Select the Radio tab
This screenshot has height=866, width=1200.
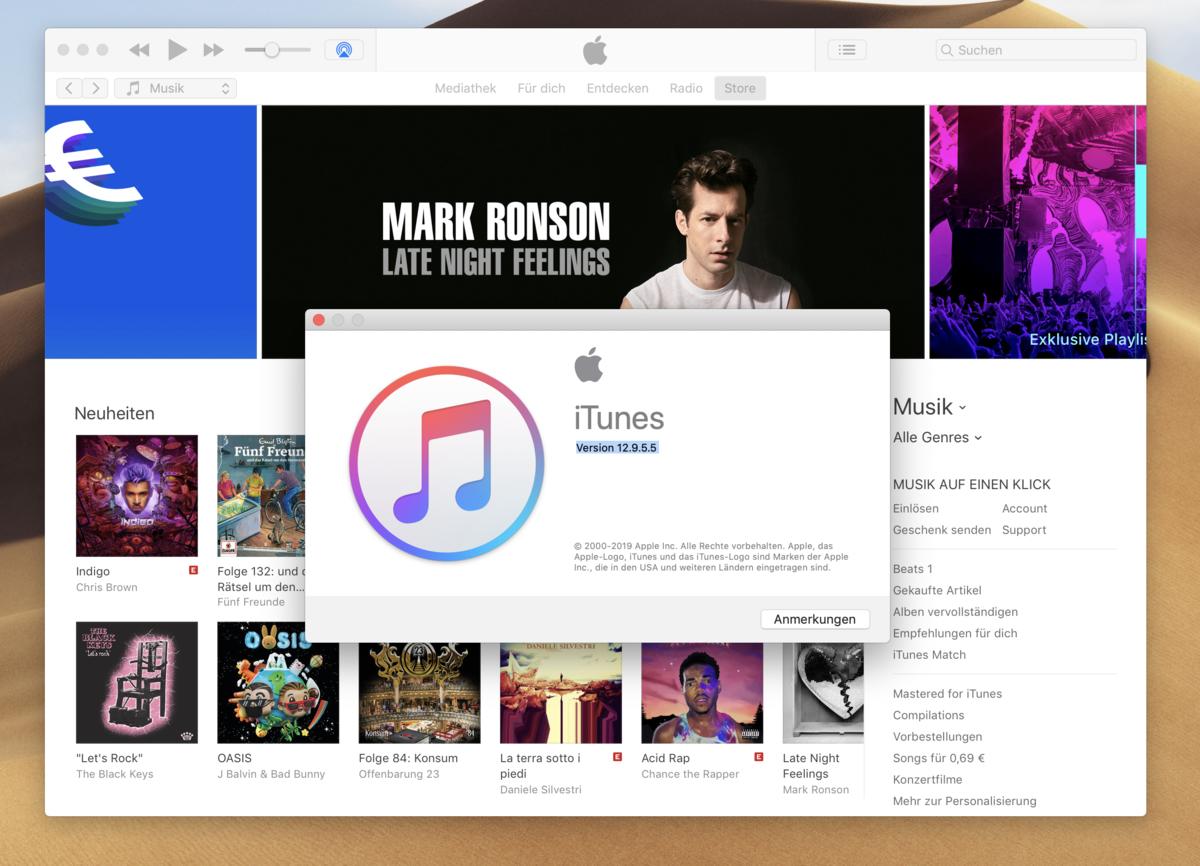[686, 88]
